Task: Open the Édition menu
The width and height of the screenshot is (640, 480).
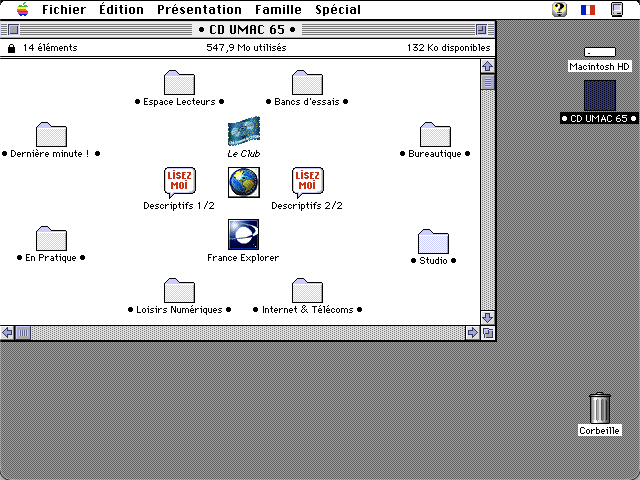Action: [x=121, y=9]
